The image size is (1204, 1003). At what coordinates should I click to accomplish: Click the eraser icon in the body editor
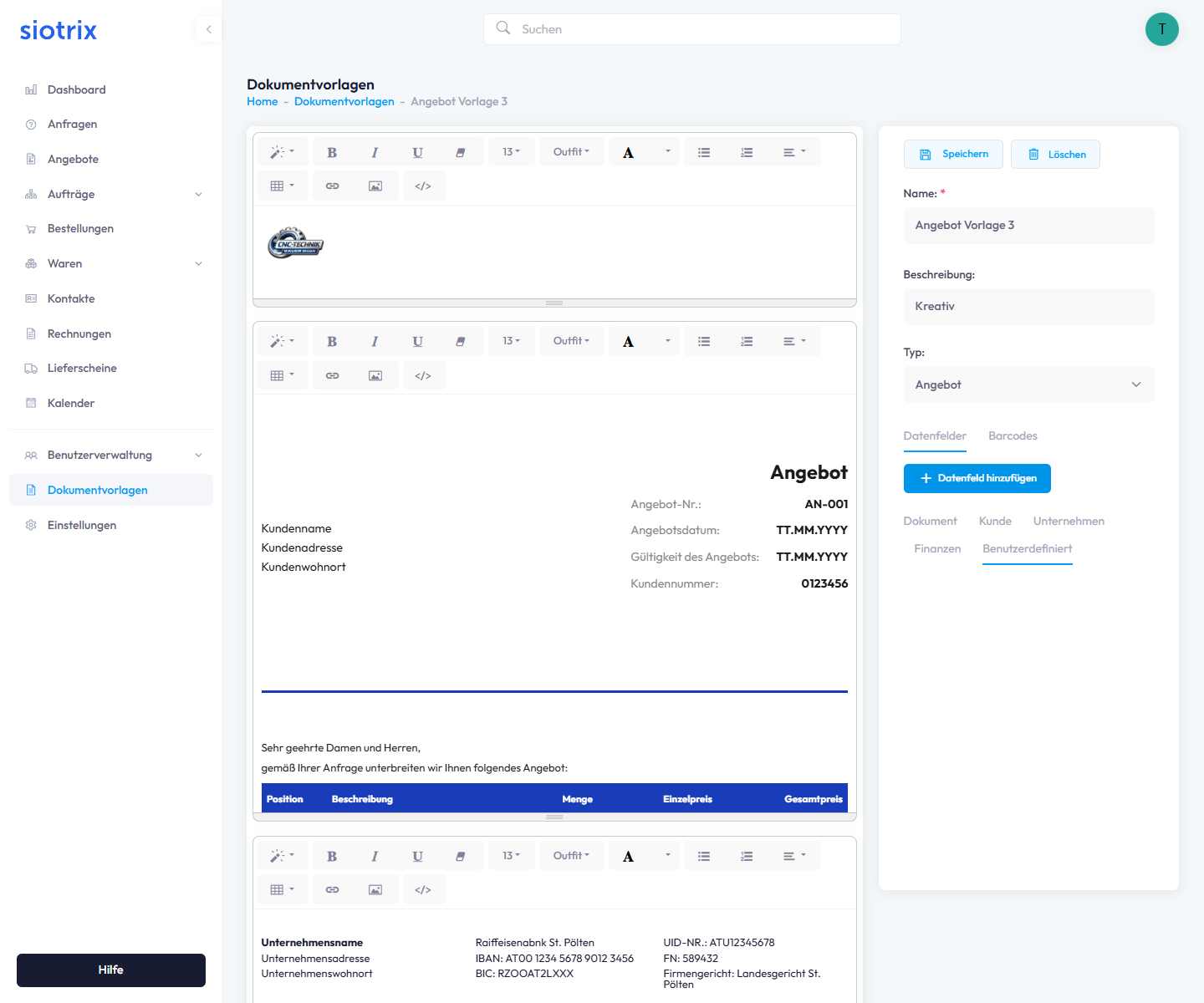point(460,341)
